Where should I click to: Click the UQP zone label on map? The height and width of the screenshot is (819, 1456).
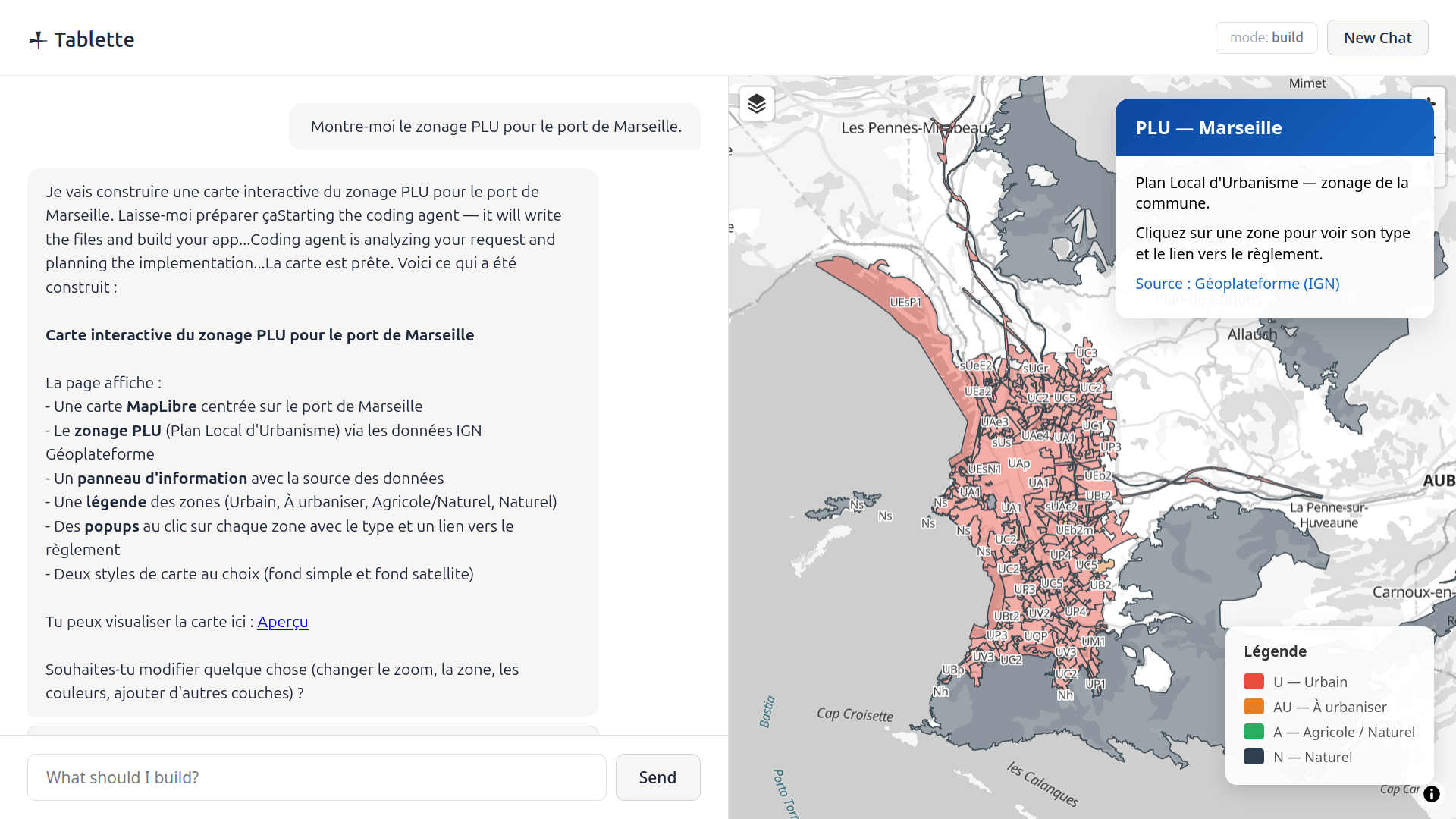1035,636
